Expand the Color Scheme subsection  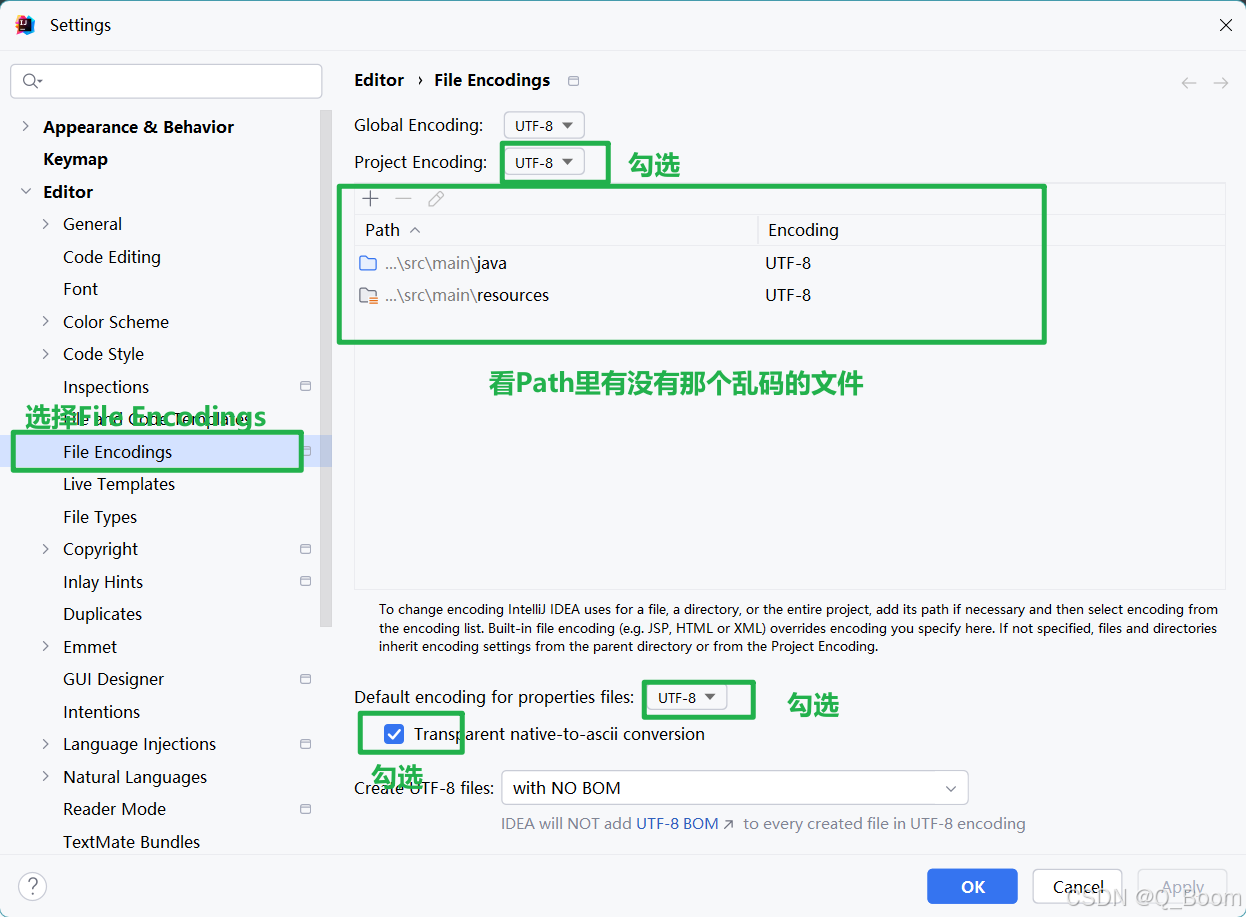click(x=46, y=322)
